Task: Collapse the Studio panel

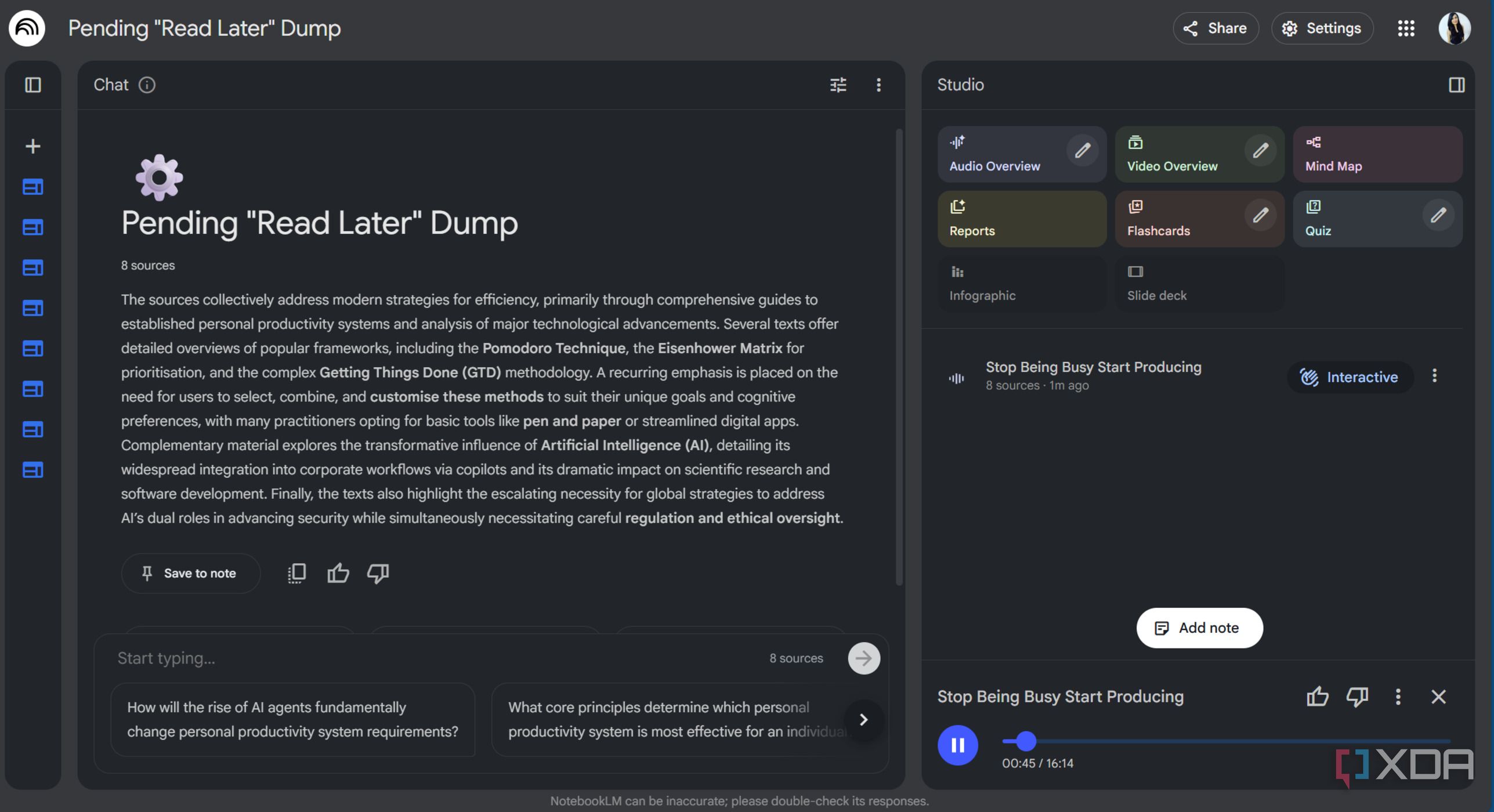Action: pyautogui.click(x=1456, y=85)
